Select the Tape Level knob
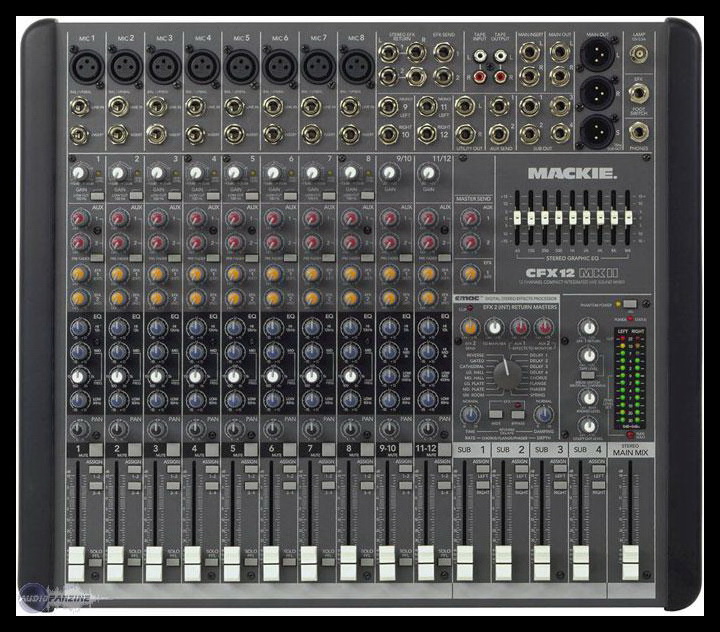This screenshot has height=632, width=720. point(589,355)
